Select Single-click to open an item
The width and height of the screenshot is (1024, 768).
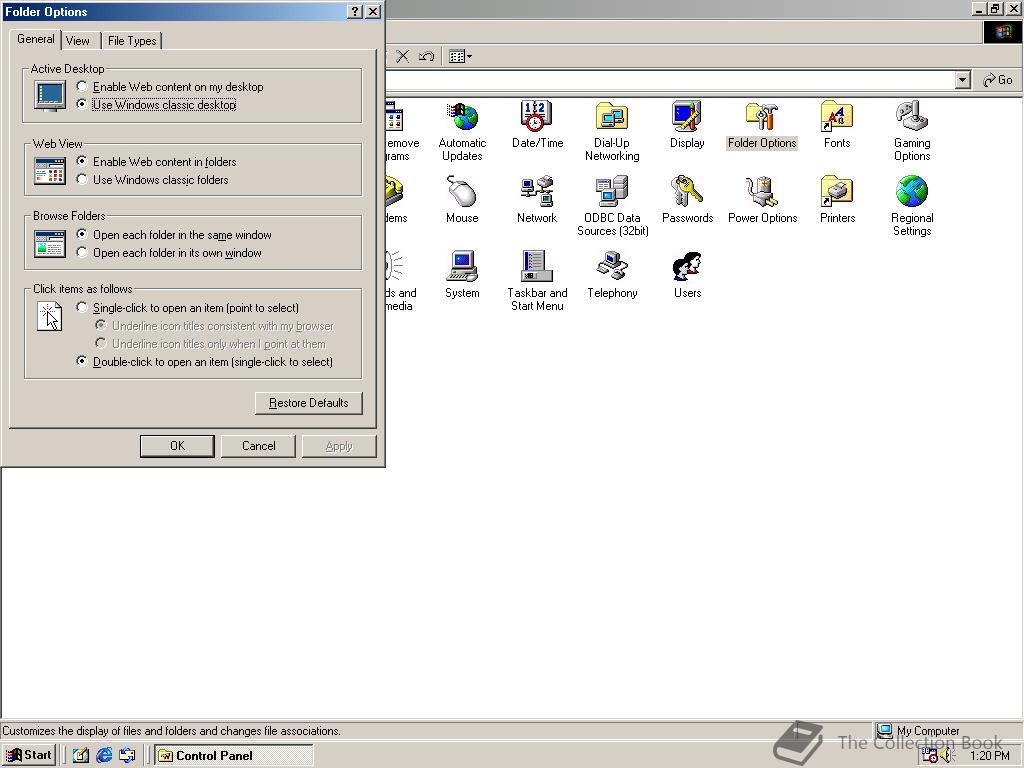pyautogui.click(x=188, y=308)
